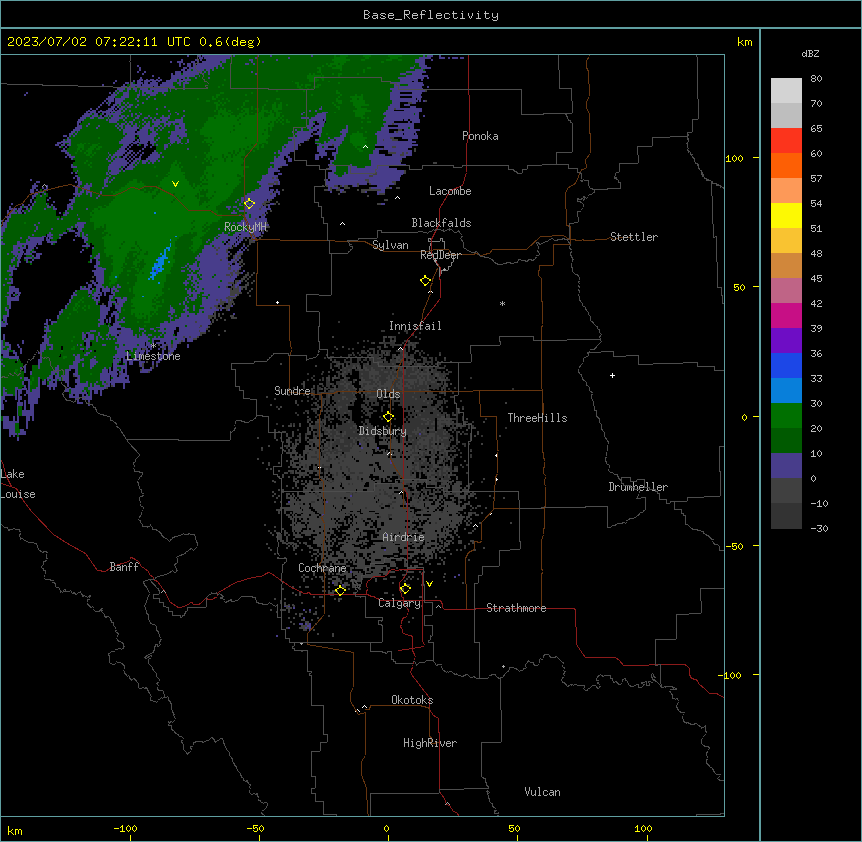862x842 pixels.
Task: Click the 100 tick label on the right axis
Action: pos(734,158)
